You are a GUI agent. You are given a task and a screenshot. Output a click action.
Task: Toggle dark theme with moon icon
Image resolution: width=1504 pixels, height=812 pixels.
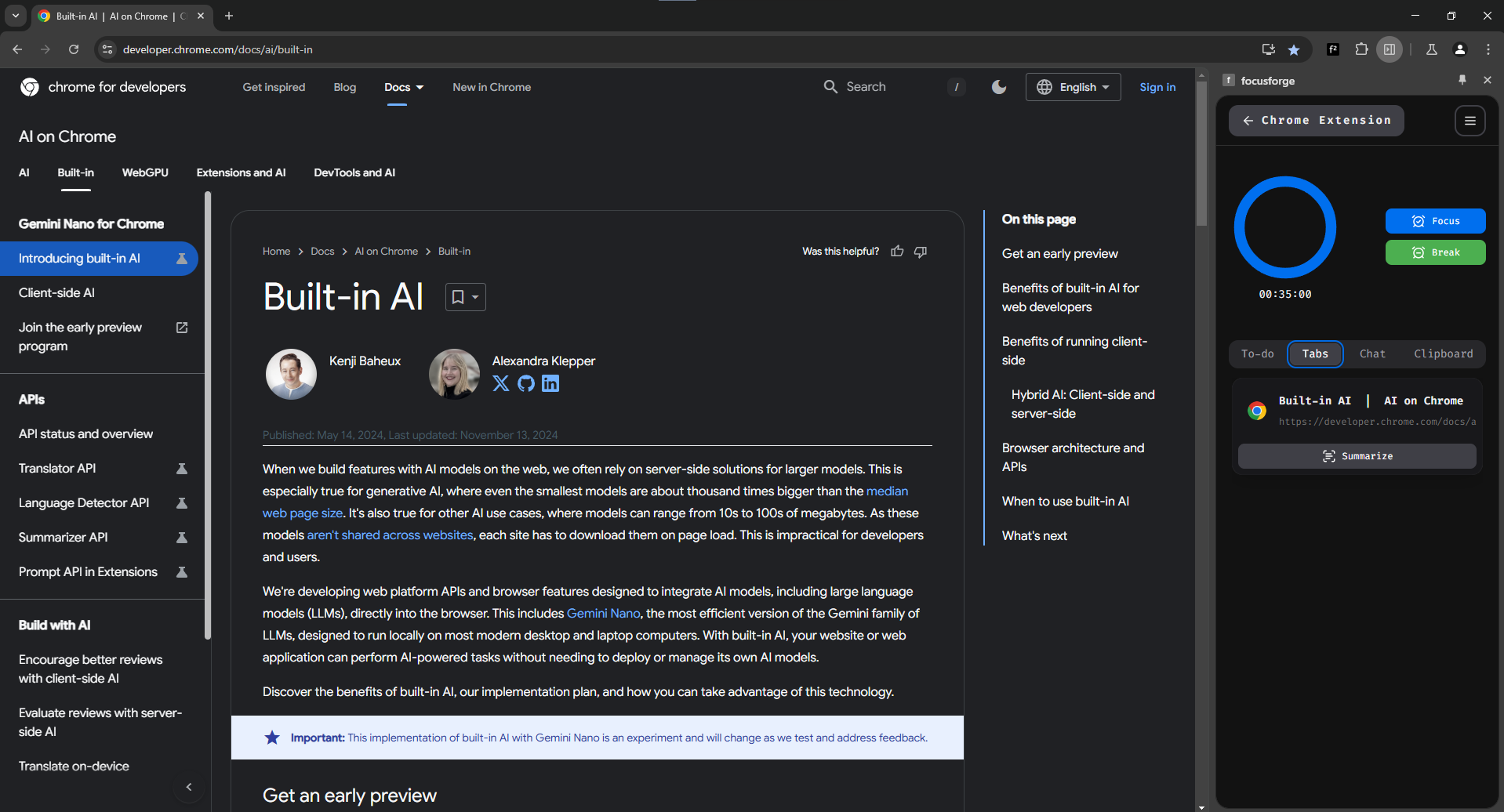point(999,87)
